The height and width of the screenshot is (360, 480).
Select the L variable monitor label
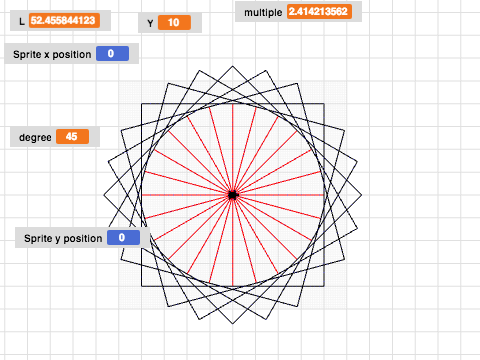click(x=22, y=21)
